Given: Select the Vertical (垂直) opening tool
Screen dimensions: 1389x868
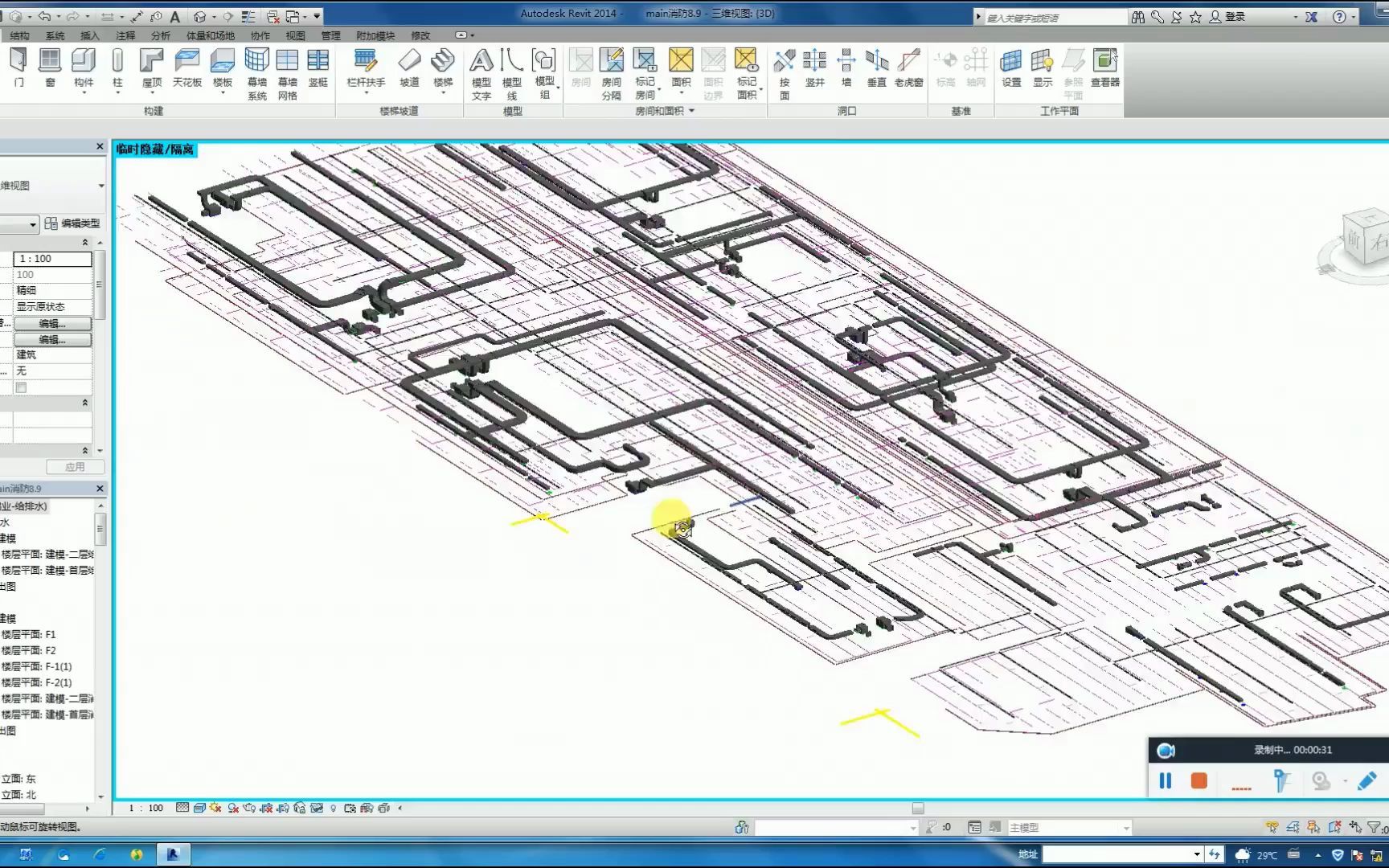Looking at the screenshot, I should pyautogui.click(x=877, y=68).
